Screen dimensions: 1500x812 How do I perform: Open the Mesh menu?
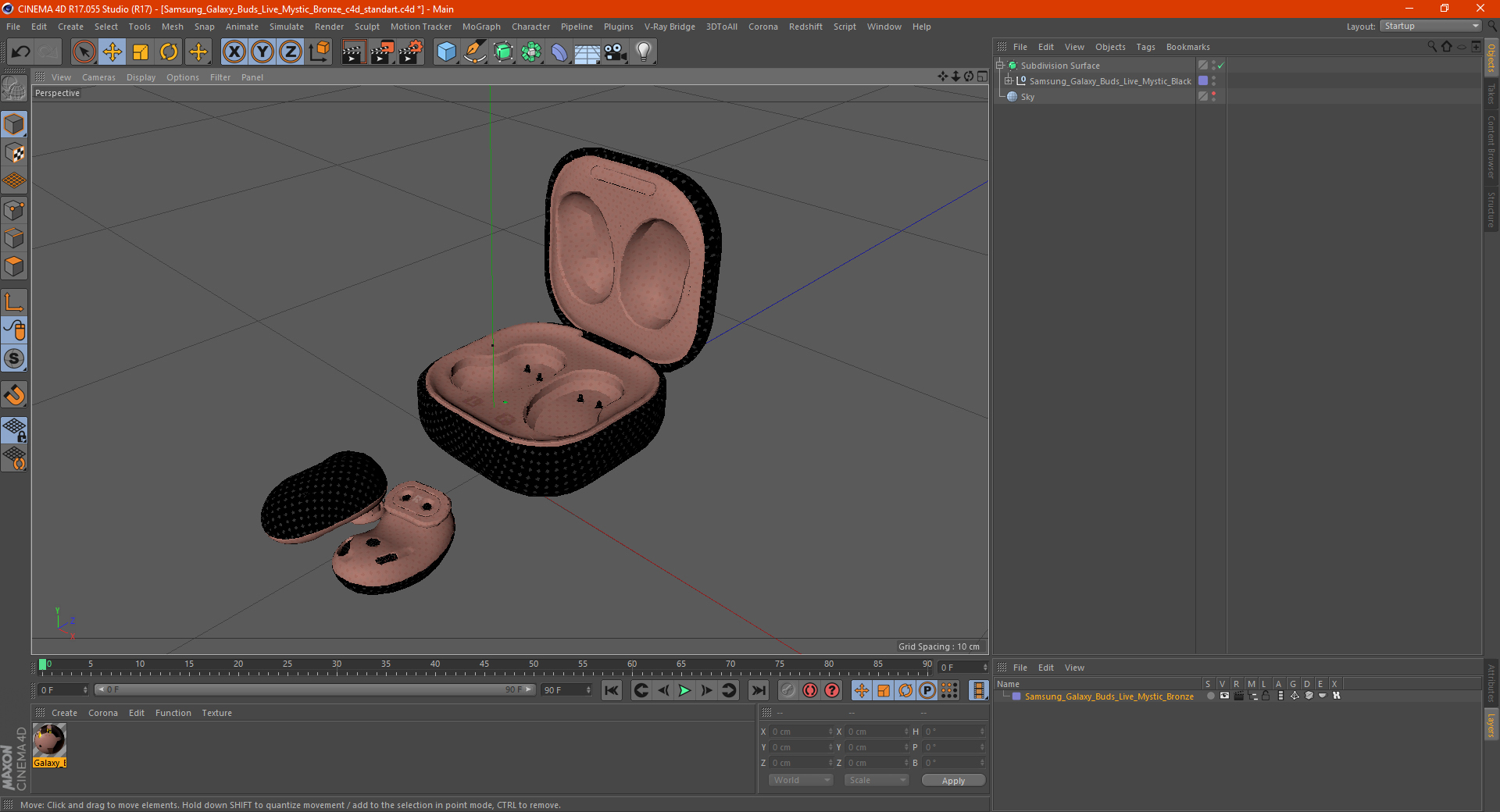(x=172, y=27)
